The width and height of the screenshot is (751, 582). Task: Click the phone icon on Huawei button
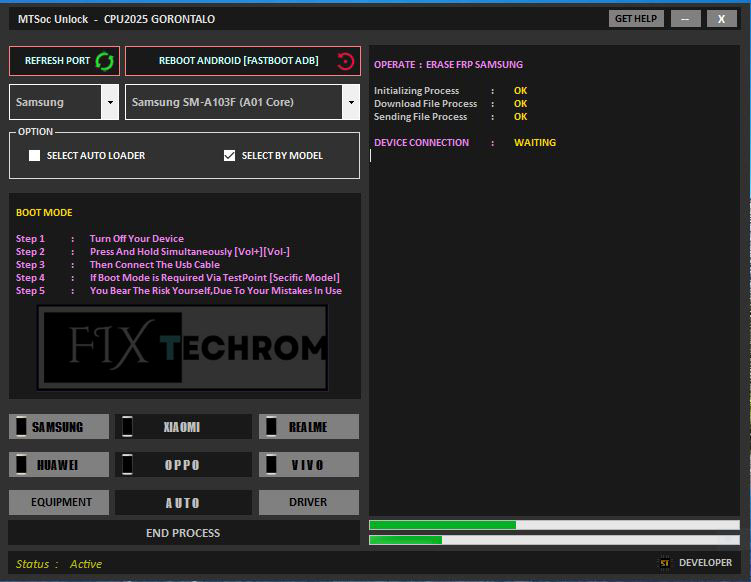21,464
